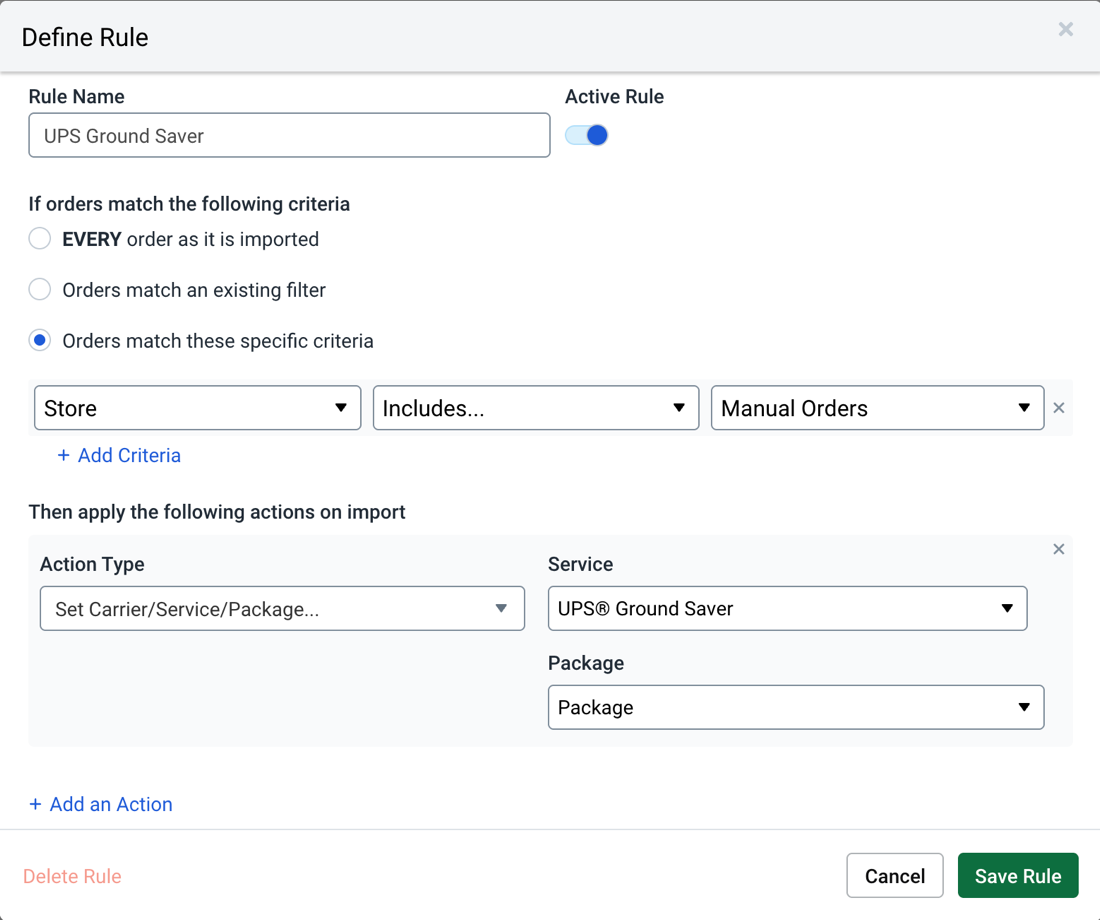Click 'If orders match the following criteria' heading
The image size is (1100, 920).
[x=189, y=204]
